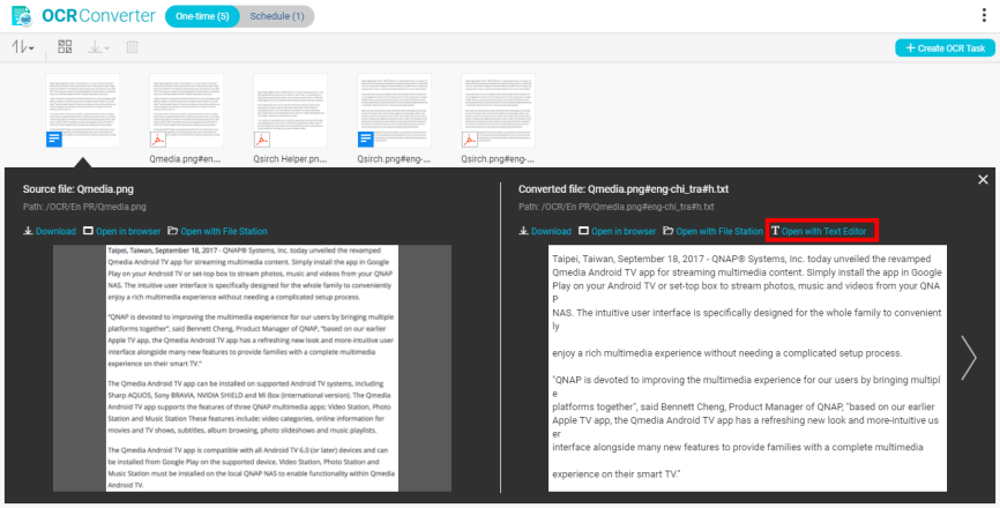Image resolution: width=1000 pixels, height=508 pixels.
Task: Click text-file badge on first thumbnail
Action: (x=54, y=139)
